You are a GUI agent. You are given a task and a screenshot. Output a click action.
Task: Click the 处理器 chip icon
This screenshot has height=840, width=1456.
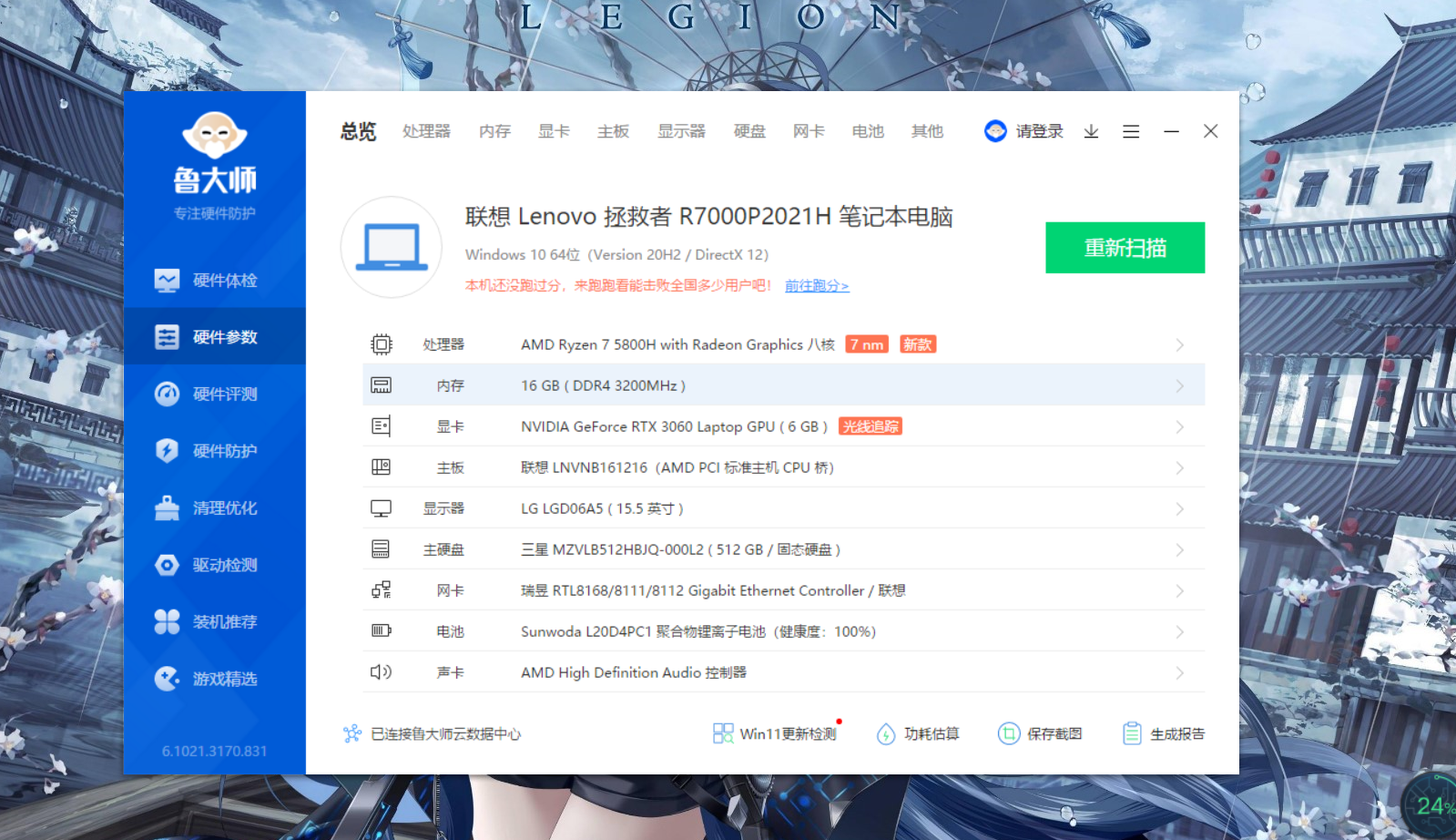click(x=382, y=344)
